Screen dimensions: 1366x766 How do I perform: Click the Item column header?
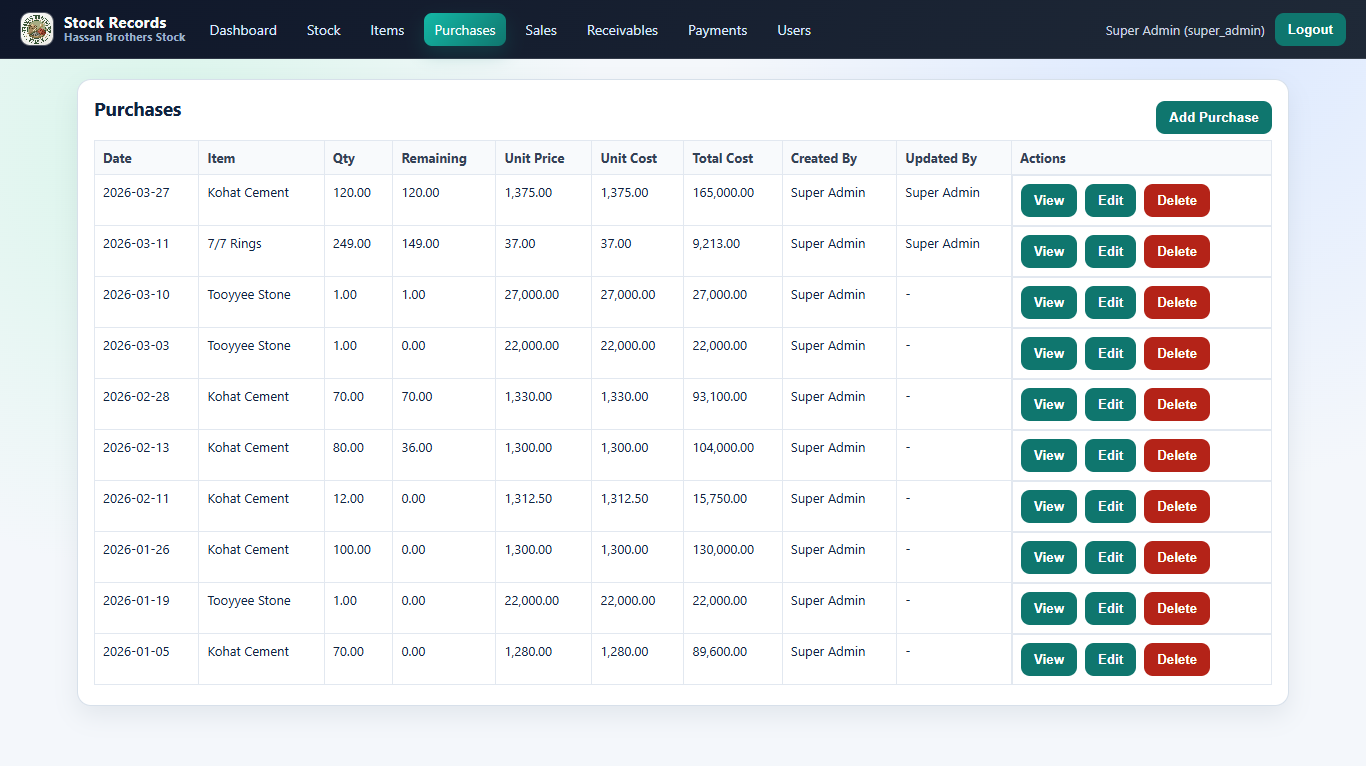(x=261, y=158)
